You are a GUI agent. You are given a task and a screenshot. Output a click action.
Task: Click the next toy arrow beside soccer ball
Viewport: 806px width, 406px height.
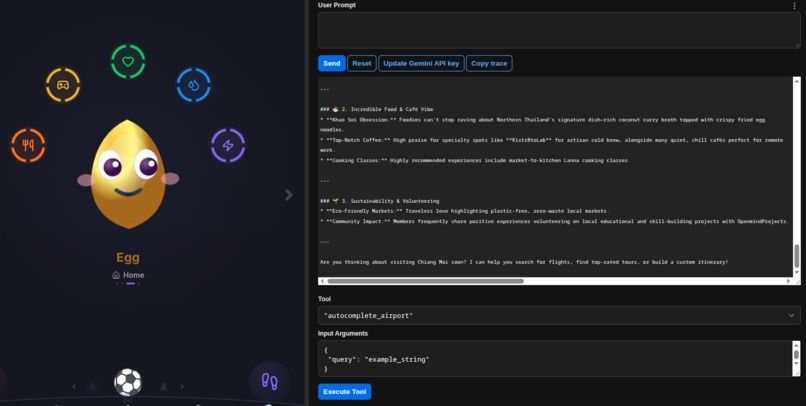coord(182,386)
